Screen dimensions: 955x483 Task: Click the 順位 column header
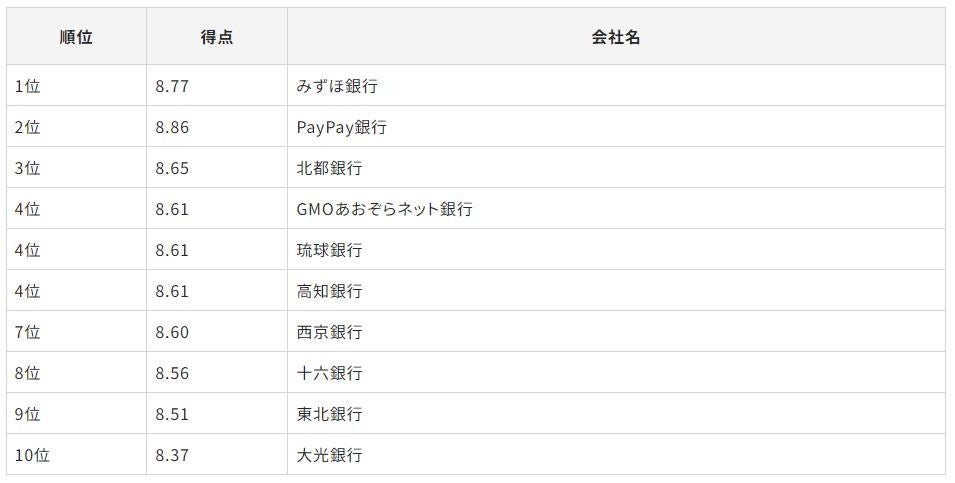pyautogui.click(x=76, y=37)
